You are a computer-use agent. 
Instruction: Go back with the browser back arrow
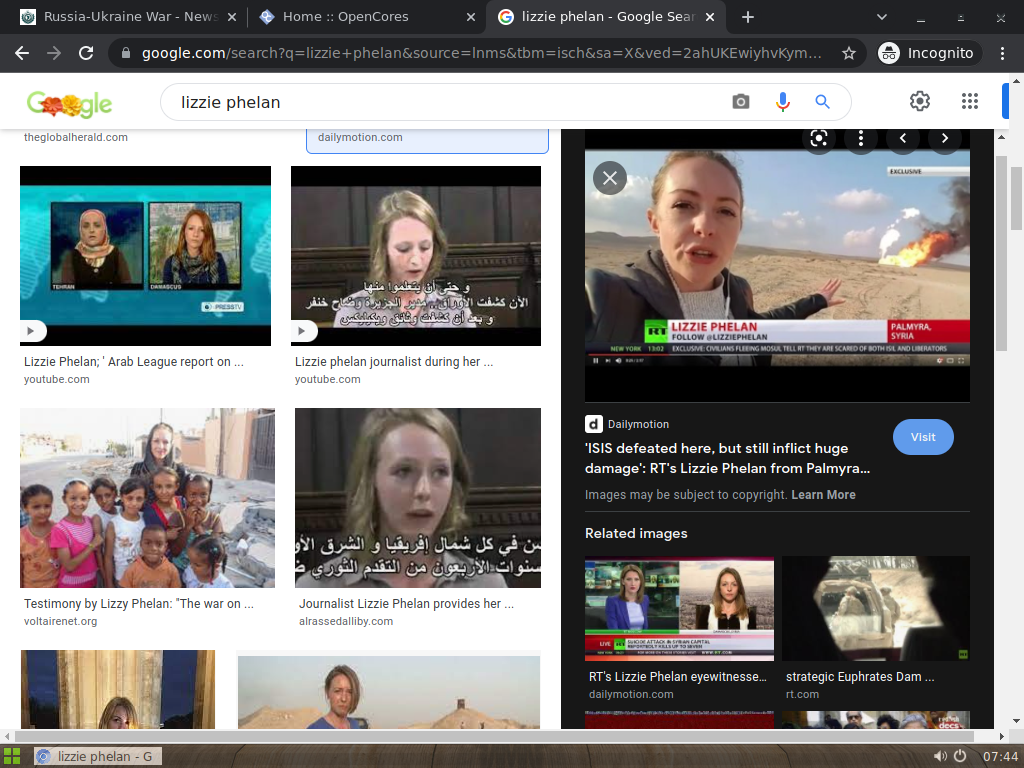point(22,53)
